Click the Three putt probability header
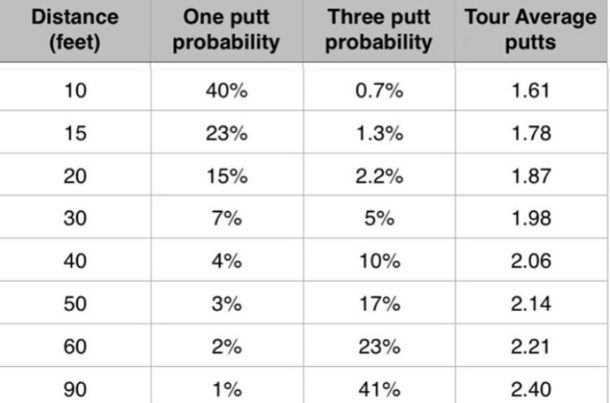This screenshot has height=403, width=610. (x=379, y=30)
